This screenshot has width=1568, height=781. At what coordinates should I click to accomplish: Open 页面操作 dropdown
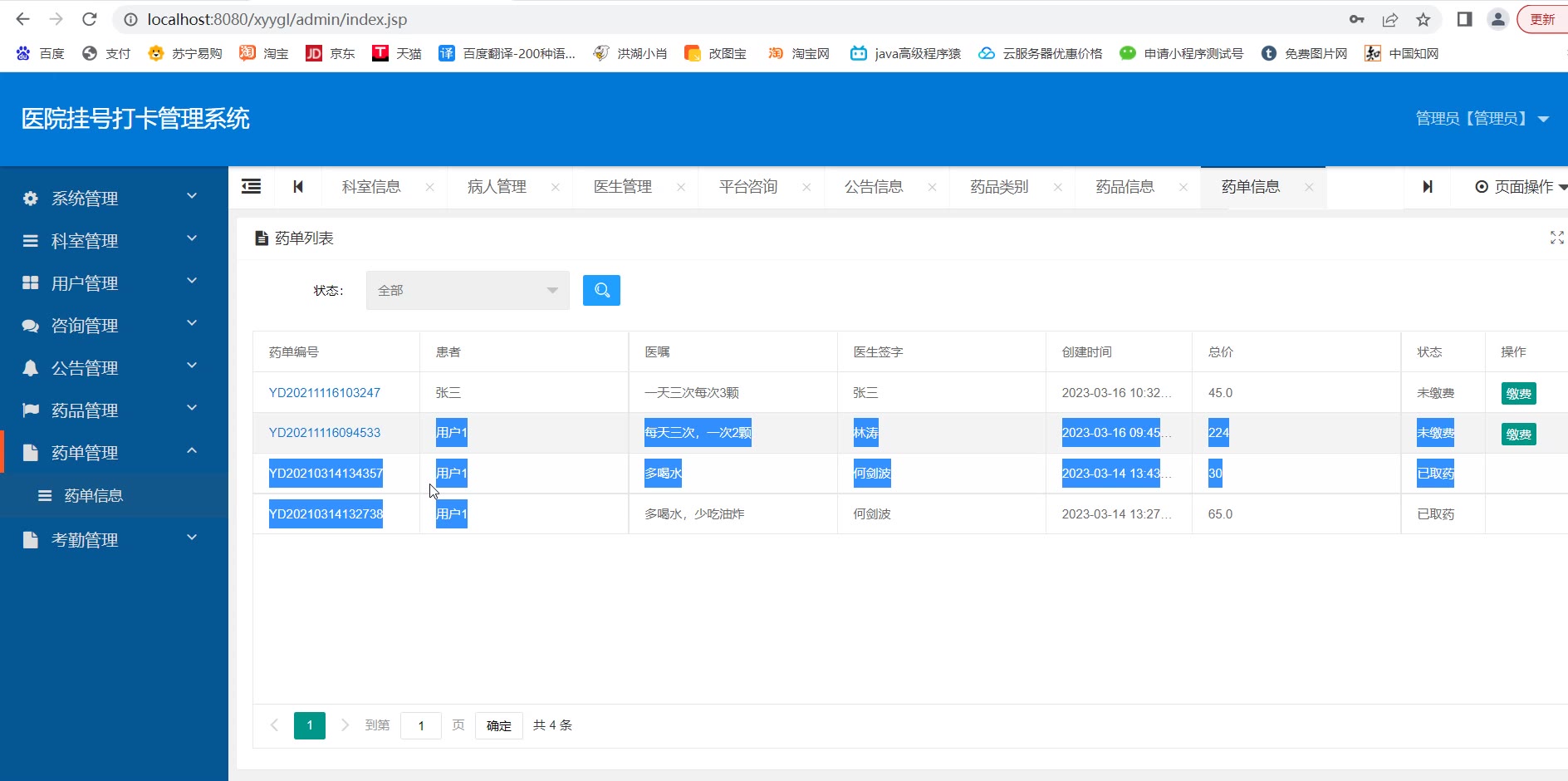click(1521, 186)
